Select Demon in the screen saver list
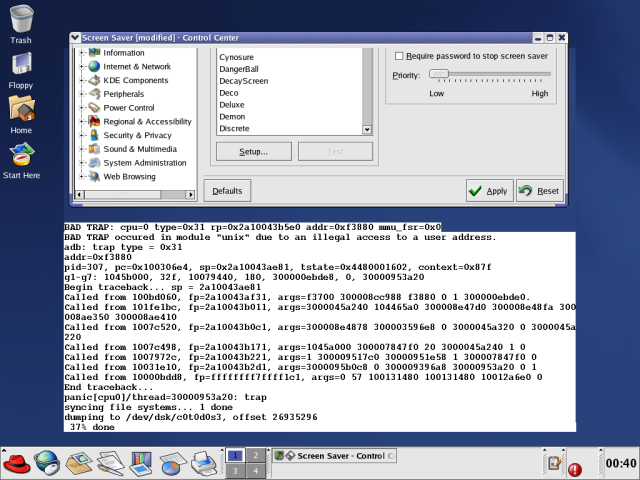640x480 pixels. (x=232, y=116)
